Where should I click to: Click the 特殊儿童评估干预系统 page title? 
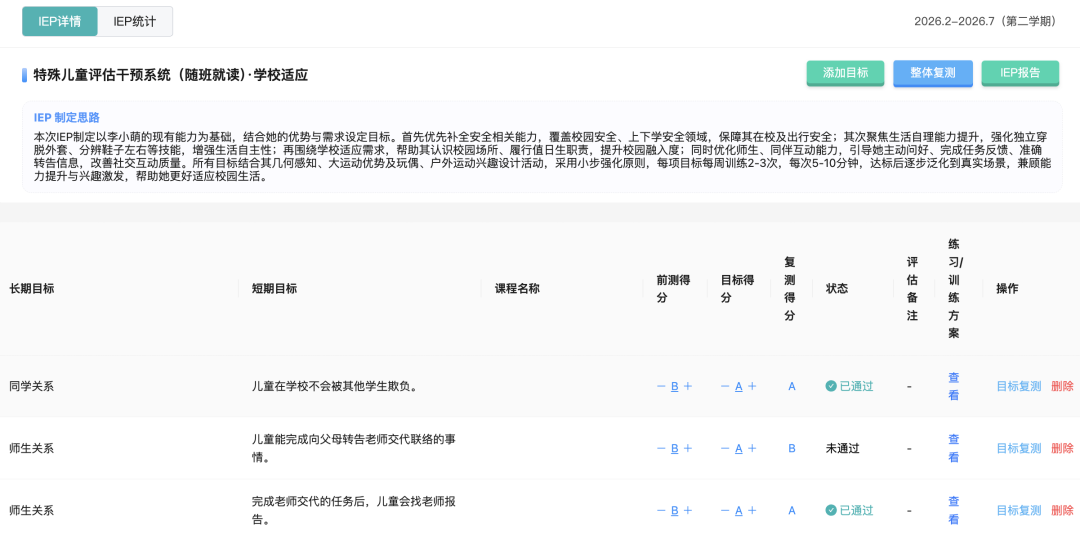[x=170, y=75]
